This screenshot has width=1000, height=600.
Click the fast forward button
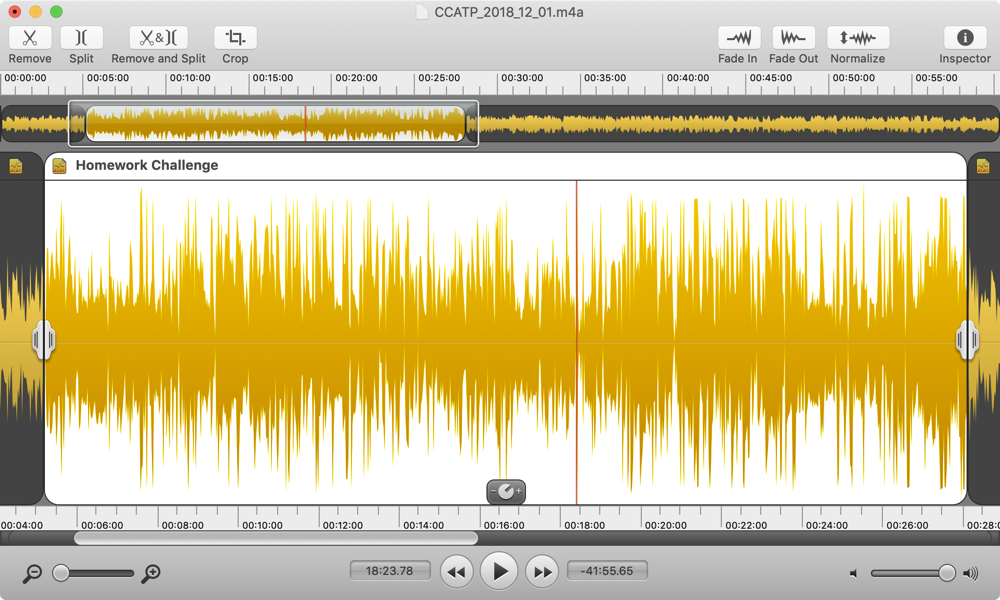point(541,572)
